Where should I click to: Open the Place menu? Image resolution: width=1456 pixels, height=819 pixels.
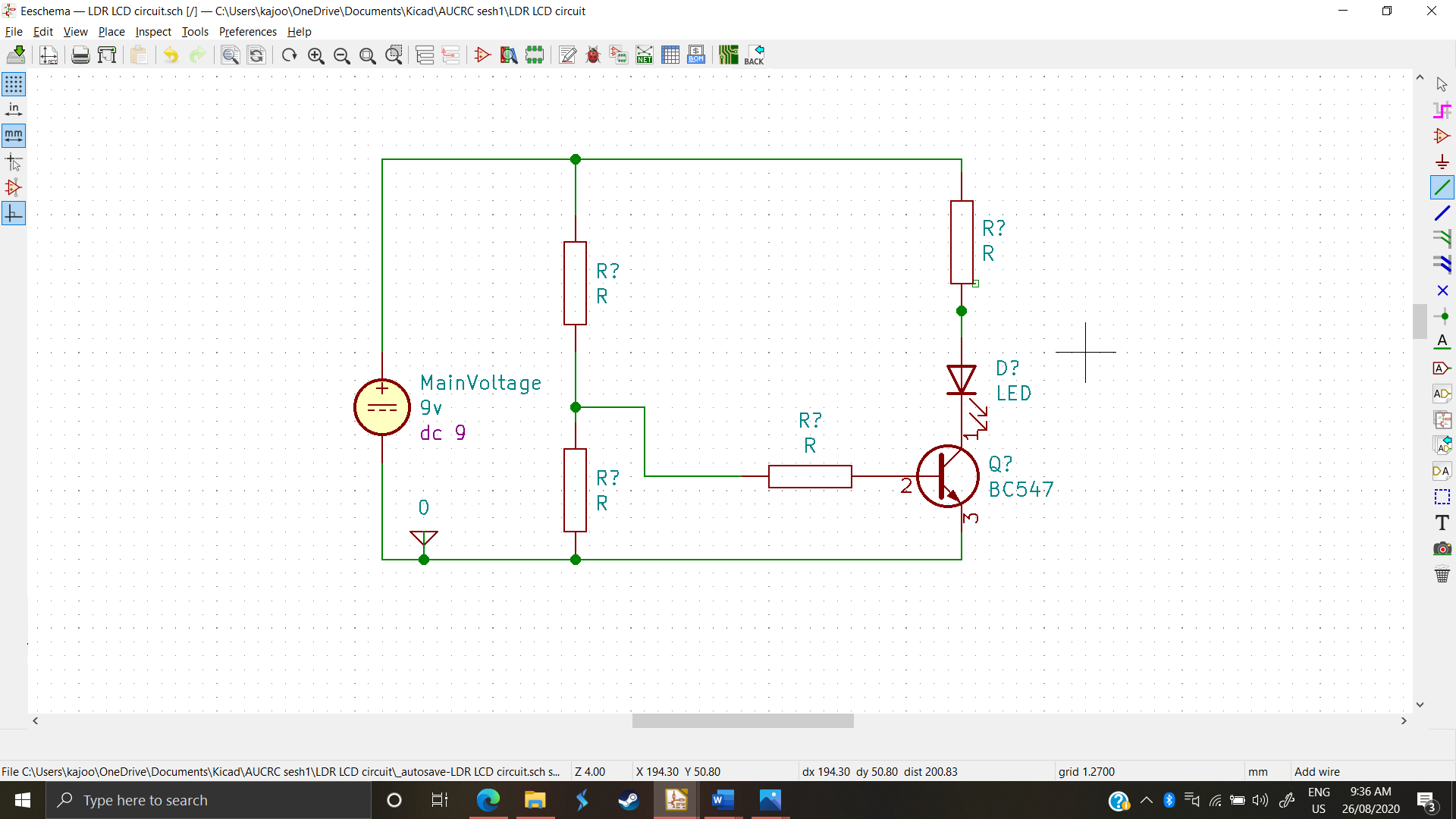[111, 32]
